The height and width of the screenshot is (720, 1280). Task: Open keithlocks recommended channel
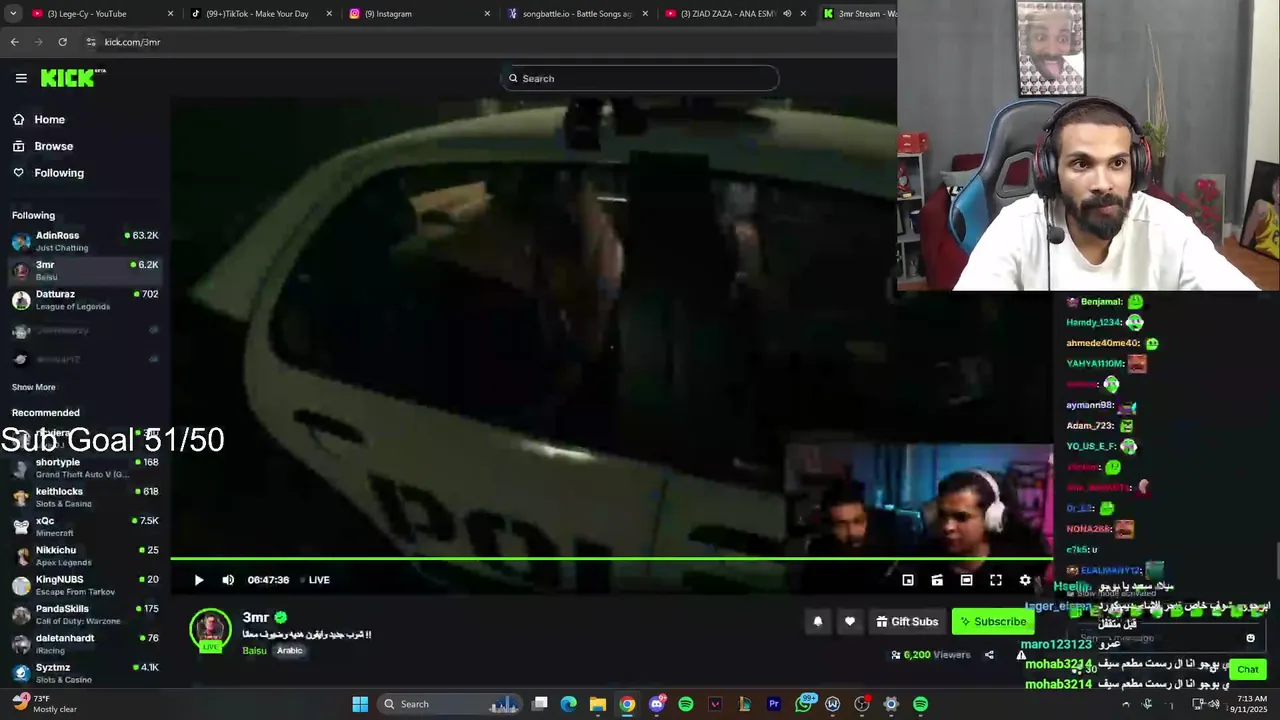click(x=85, y=497)
